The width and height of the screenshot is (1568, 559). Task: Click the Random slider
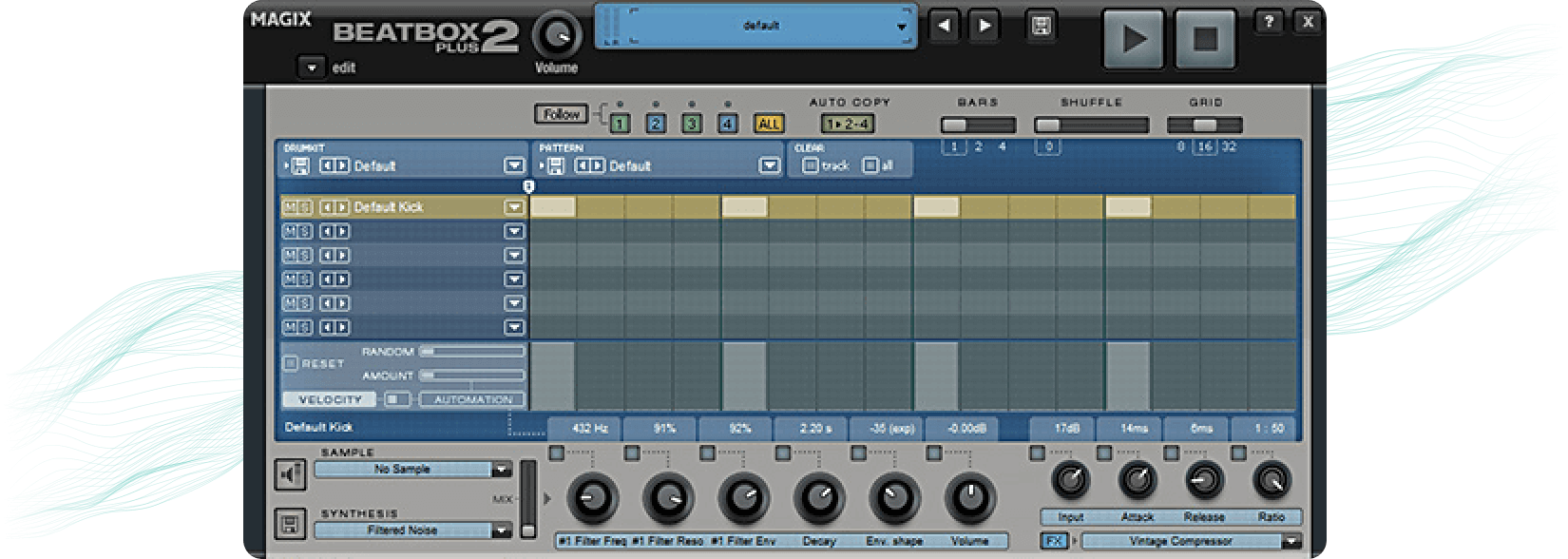tap(471, 351)
